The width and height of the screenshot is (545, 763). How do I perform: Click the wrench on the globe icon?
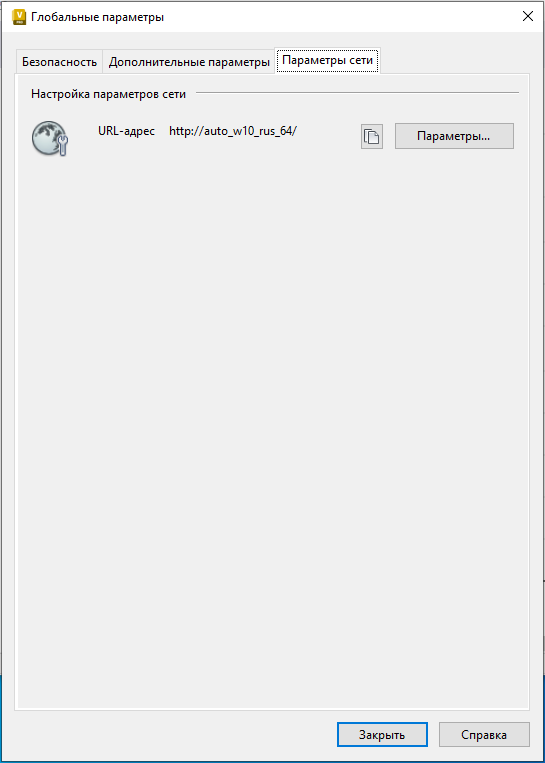(63, 146)
